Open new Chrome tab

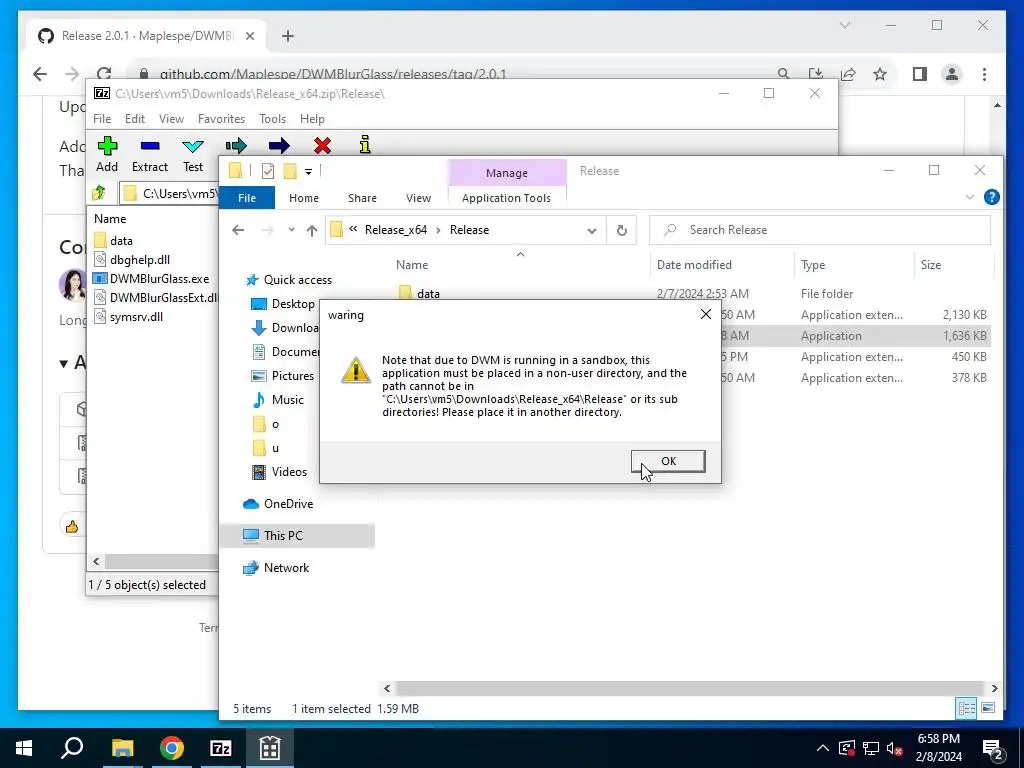[288, 36]
